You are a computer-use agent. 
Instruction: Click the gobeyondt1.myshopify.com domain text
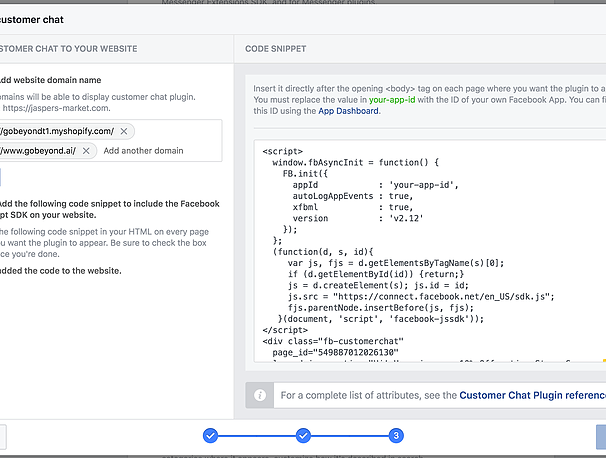pyautogui.click(x=57, y=131)
